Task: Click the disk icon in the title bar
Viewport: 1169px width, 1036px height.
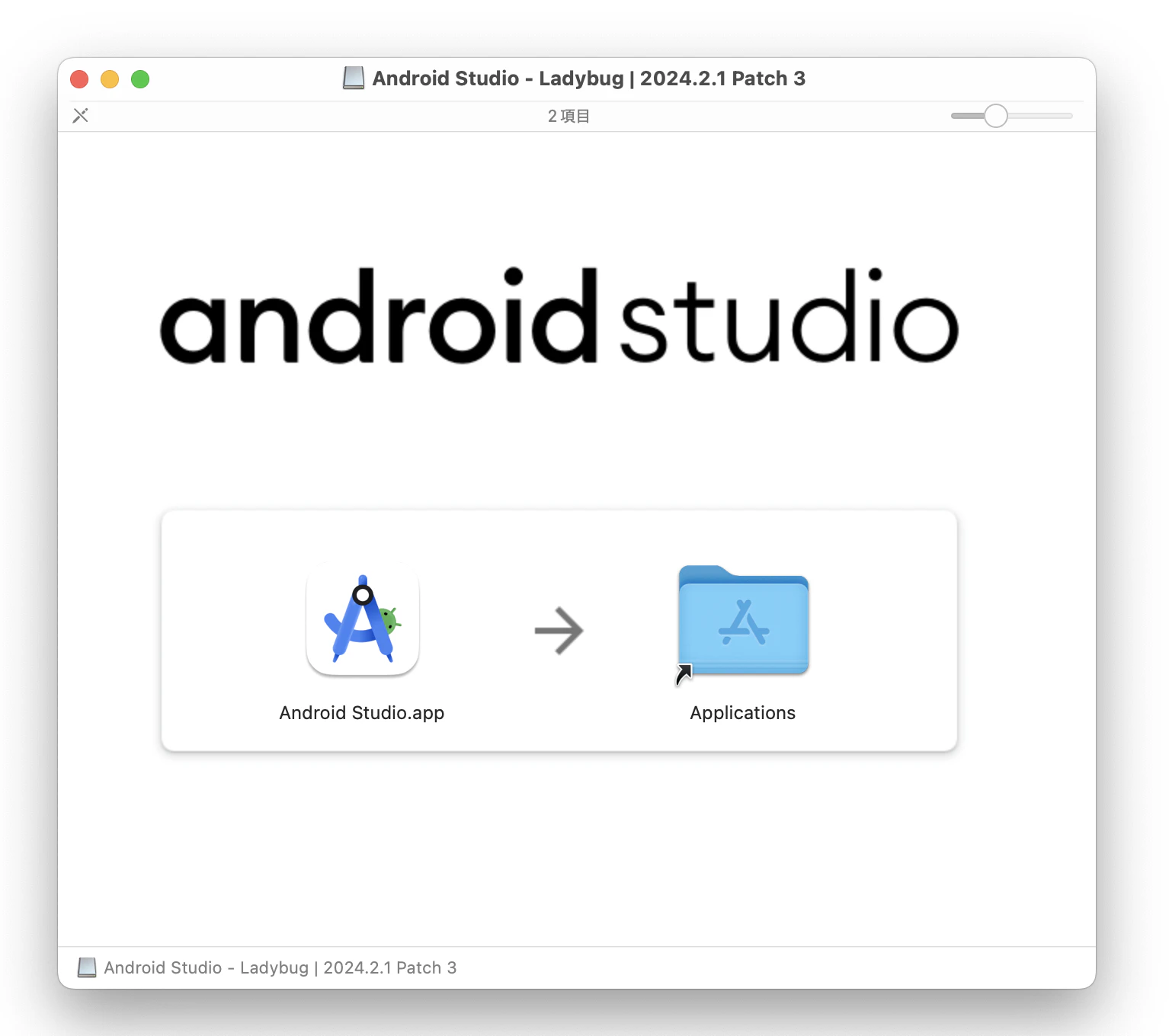Action: [x=353, y=78]
